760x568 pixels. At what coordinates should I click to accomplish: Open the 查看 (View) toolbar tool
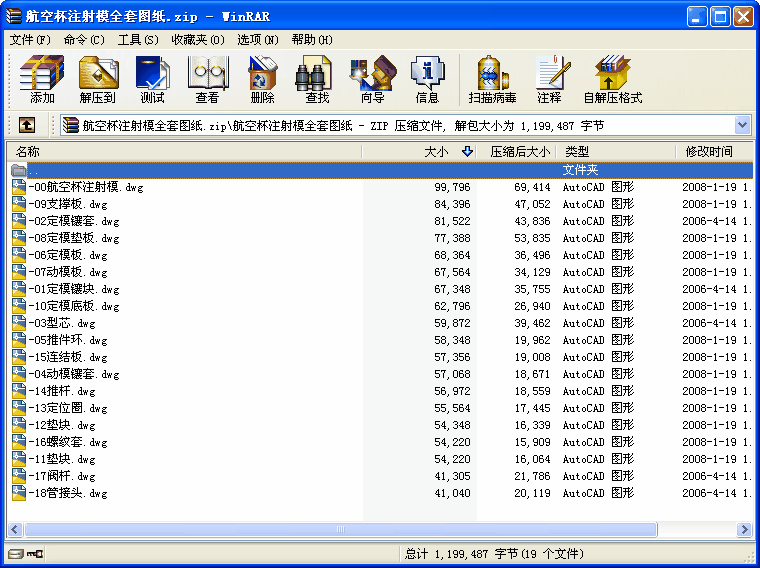207,79
